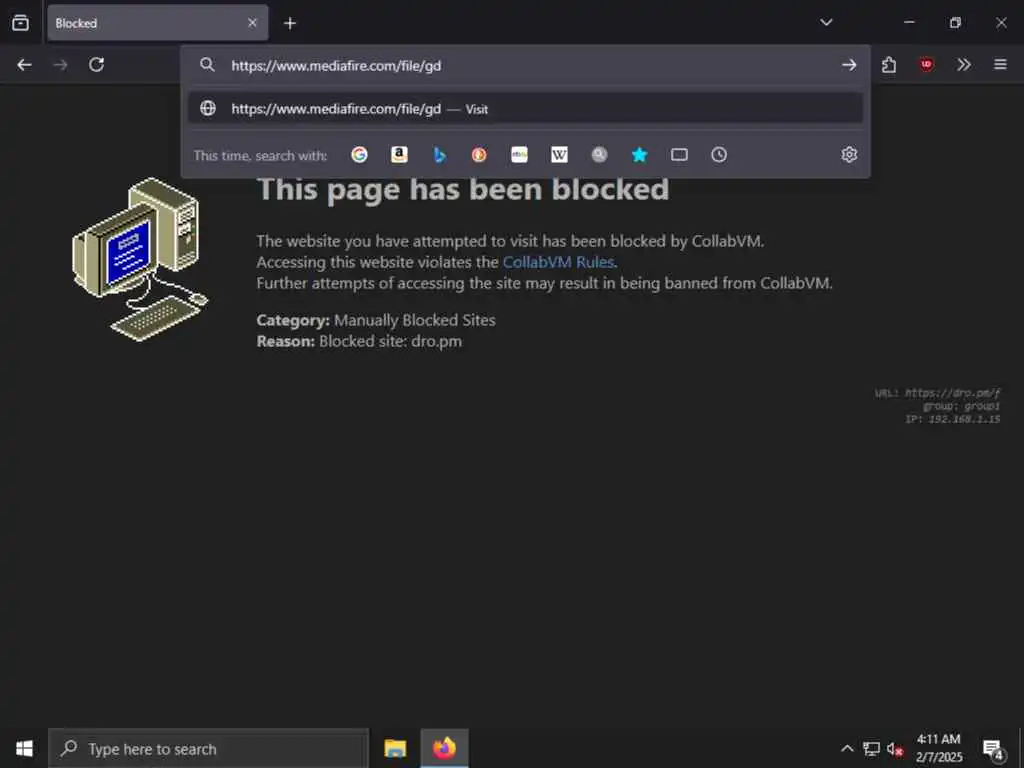This screenshot has height=768, width=1024.
Task: Switch to the Blocked tab
Action: (x=157, y=23)
